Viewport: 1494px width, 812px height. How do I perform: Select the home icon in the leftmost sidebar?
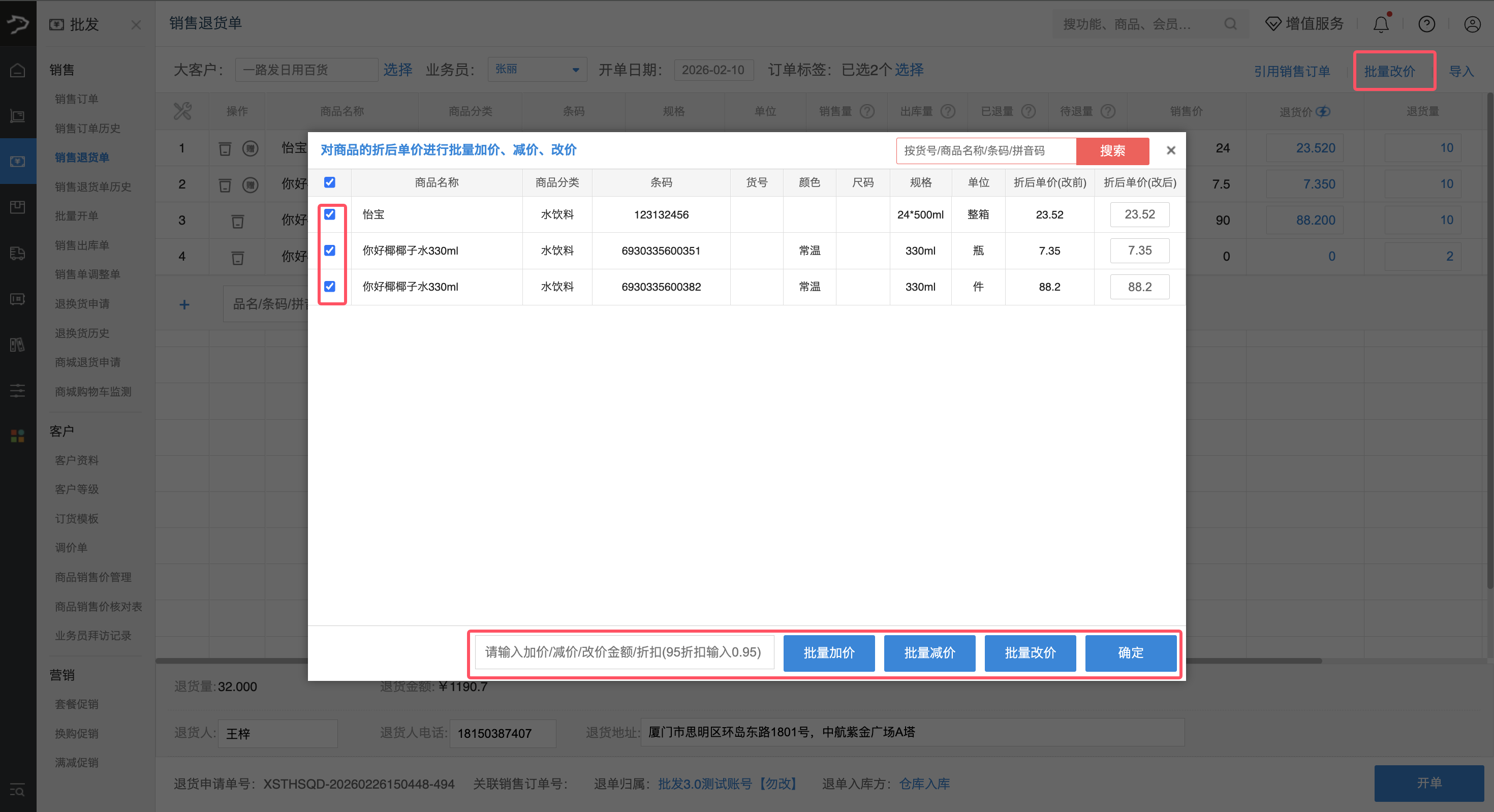(17, 69)
